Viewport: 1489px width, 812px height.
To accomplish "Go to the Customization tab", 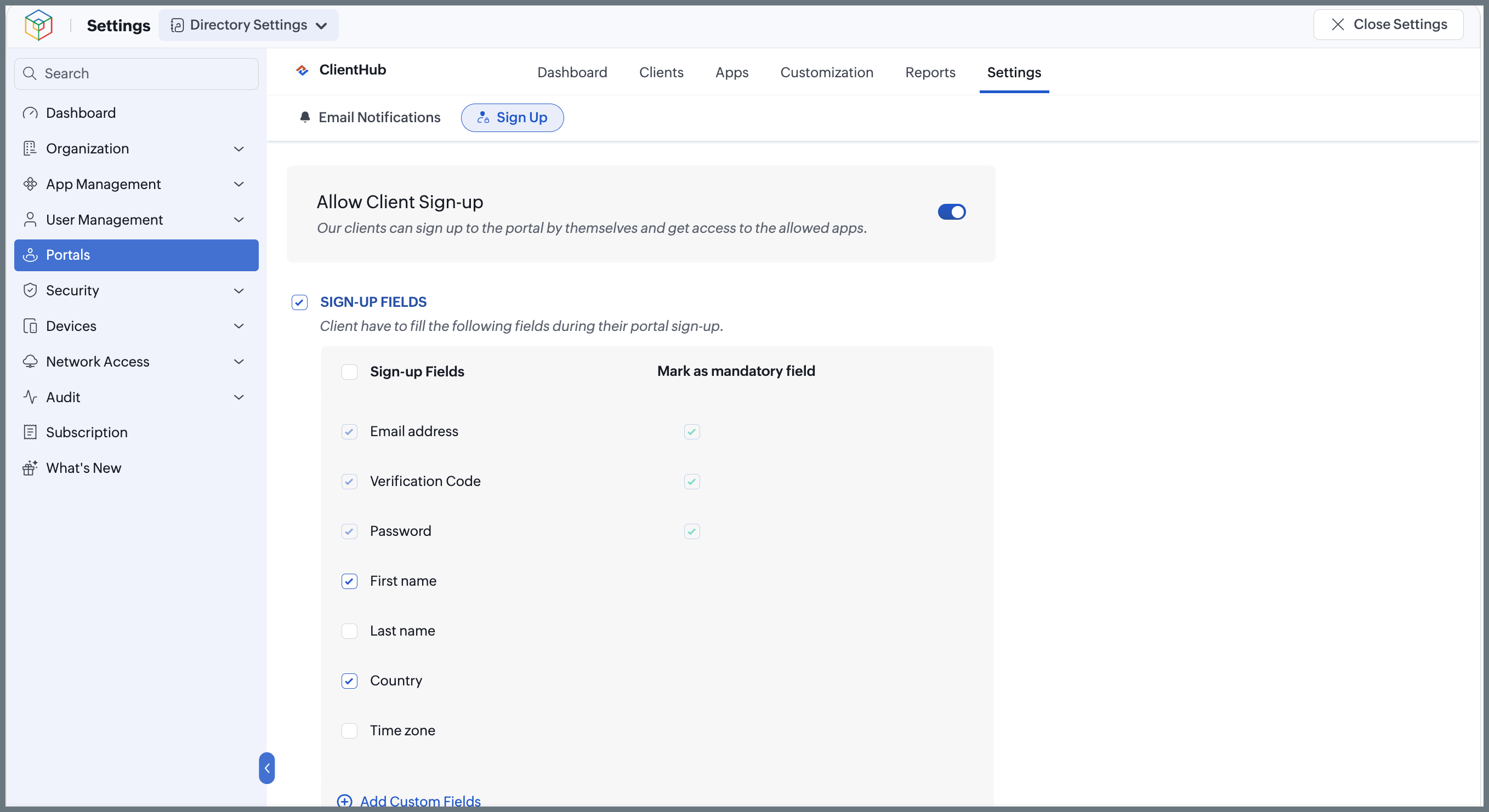I will coord(827,72).
